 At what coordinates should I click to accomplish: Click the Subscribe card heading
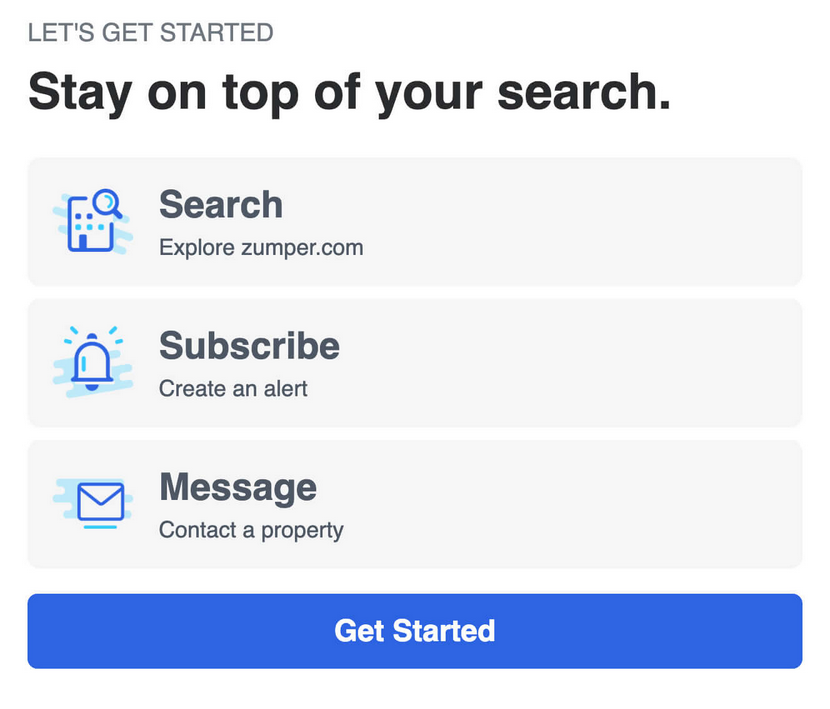(248, 346)
